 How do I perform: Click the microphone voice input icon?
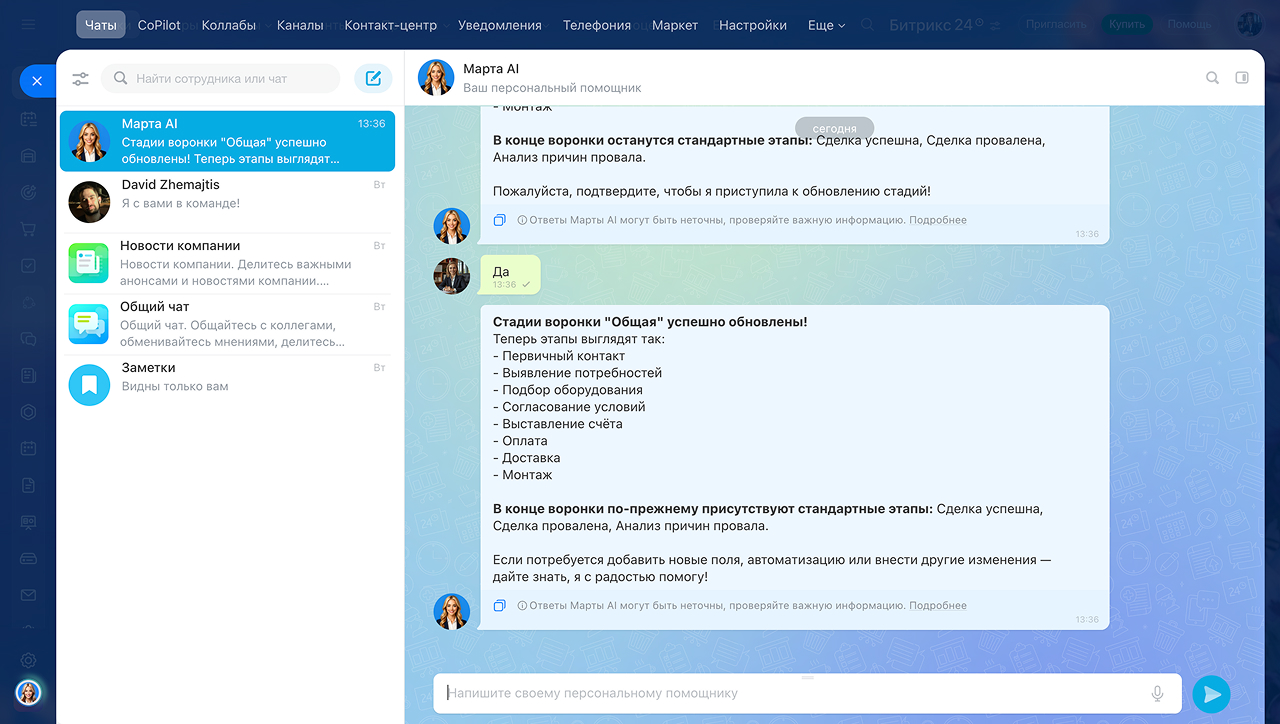point(1157,693)
